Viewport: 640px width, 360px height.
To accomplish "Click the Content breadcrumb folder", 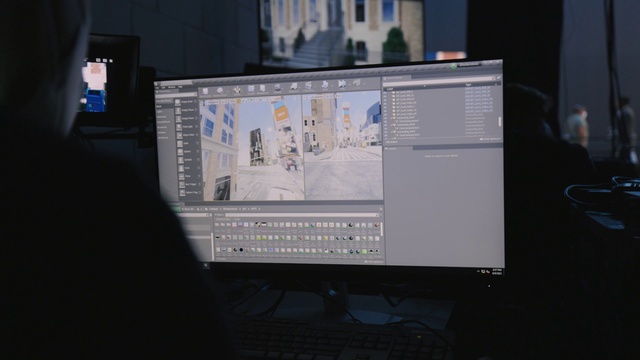I will click(213, 209).
